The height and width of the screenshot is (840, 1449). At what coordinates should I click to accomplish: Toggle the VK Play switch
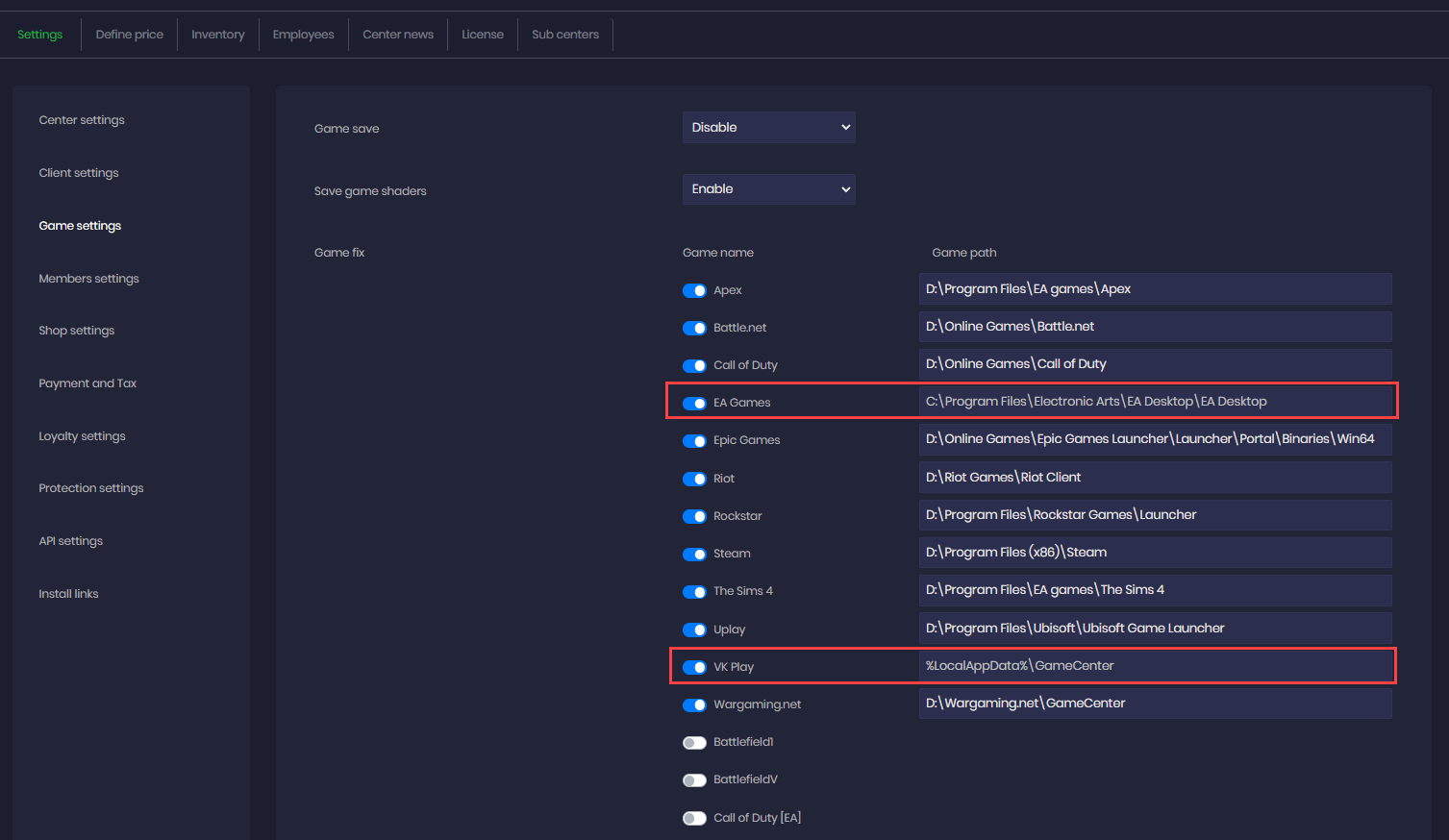694,667
